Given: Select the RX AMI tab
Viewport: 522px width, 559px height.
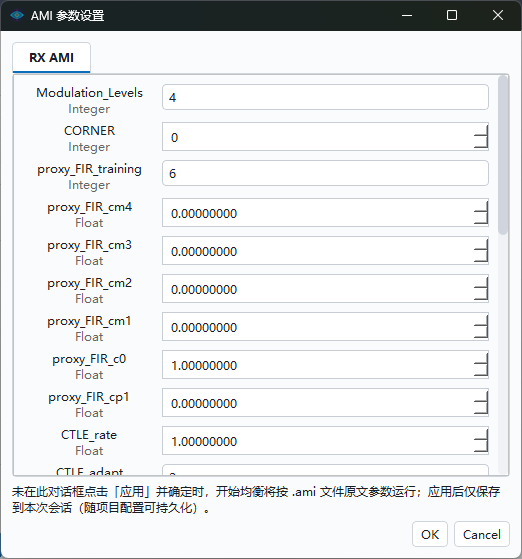Looking at the screenshot, I should click(x=51, y=57).
